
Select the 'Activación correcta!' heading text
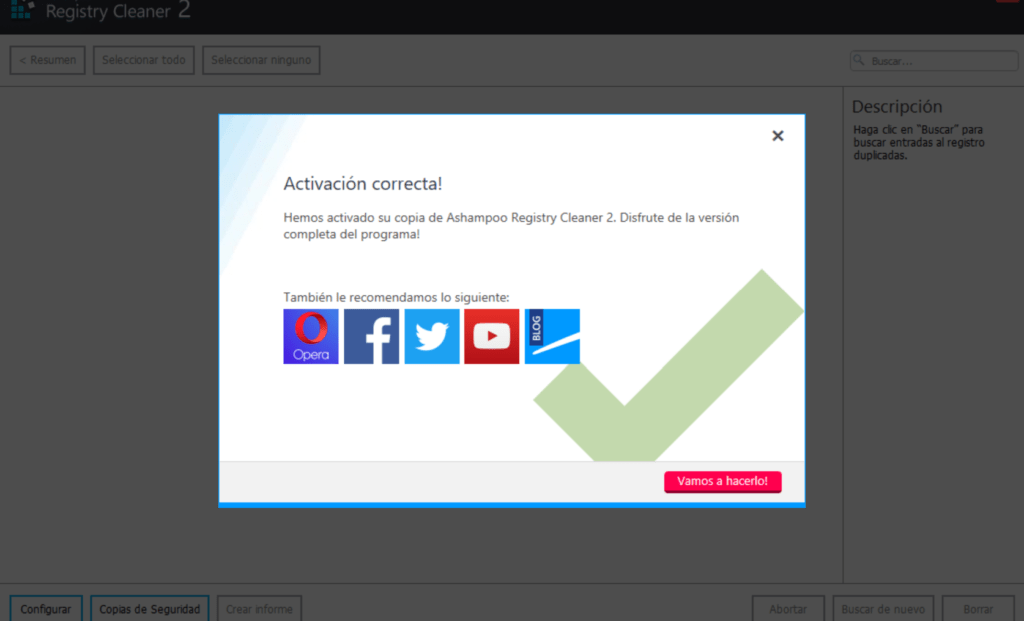[362, 183]
